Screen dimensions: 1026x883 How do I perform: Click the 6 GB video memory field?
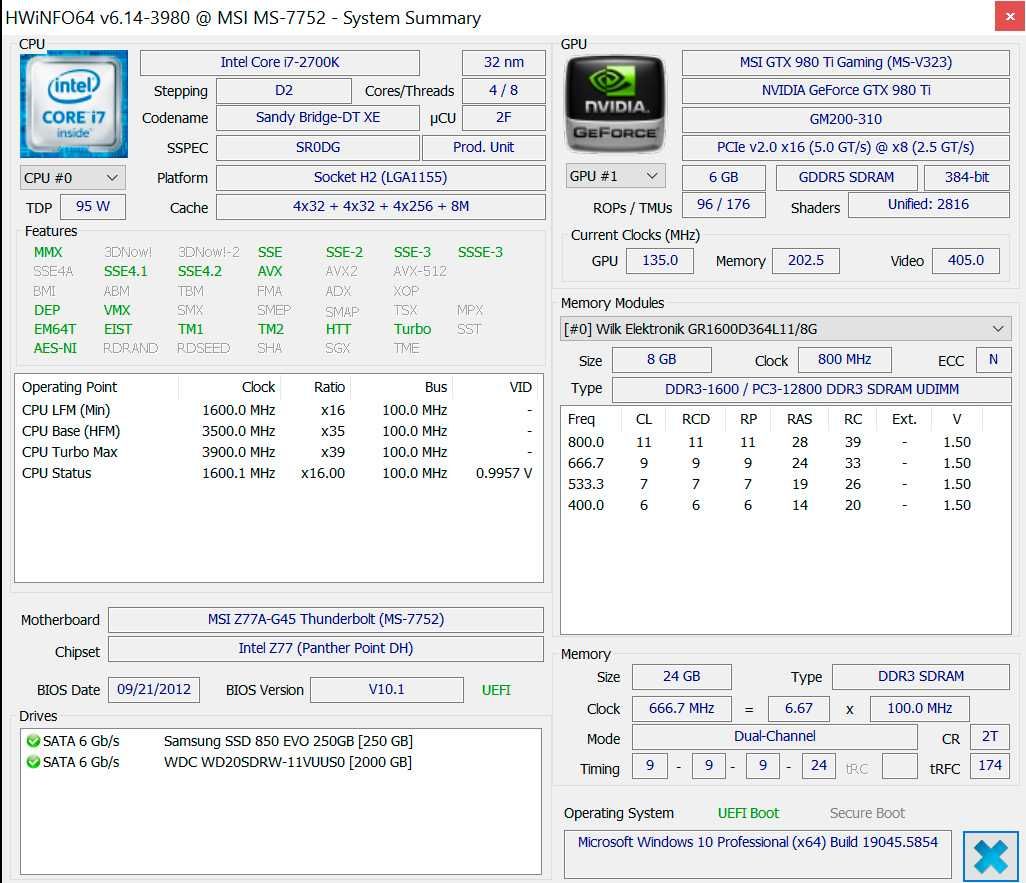(x=724, y=177)
